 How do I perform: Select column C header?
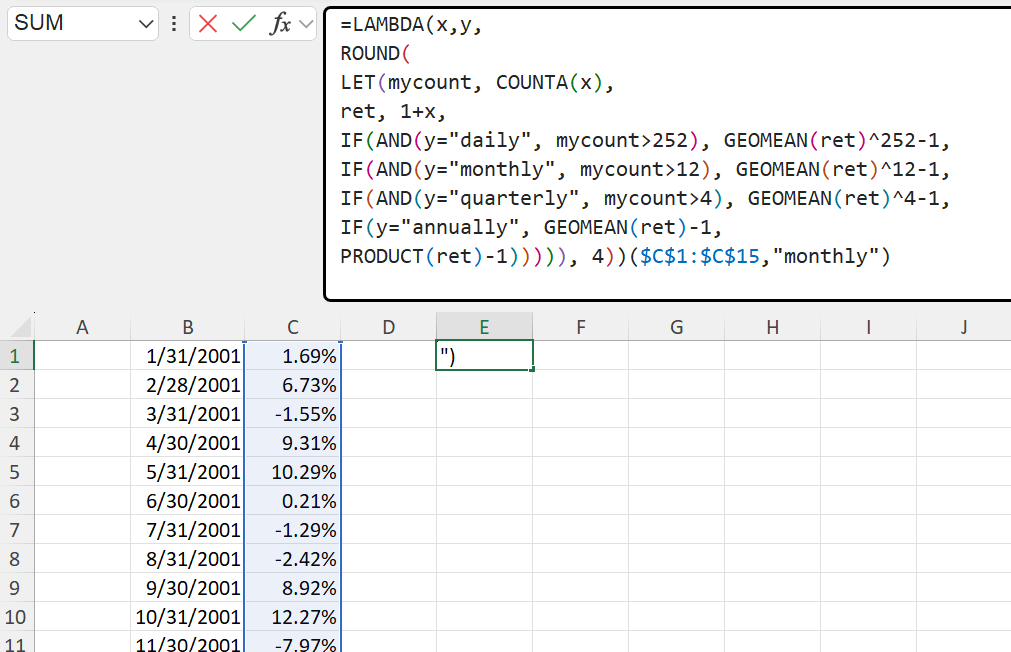pos(292,327)
